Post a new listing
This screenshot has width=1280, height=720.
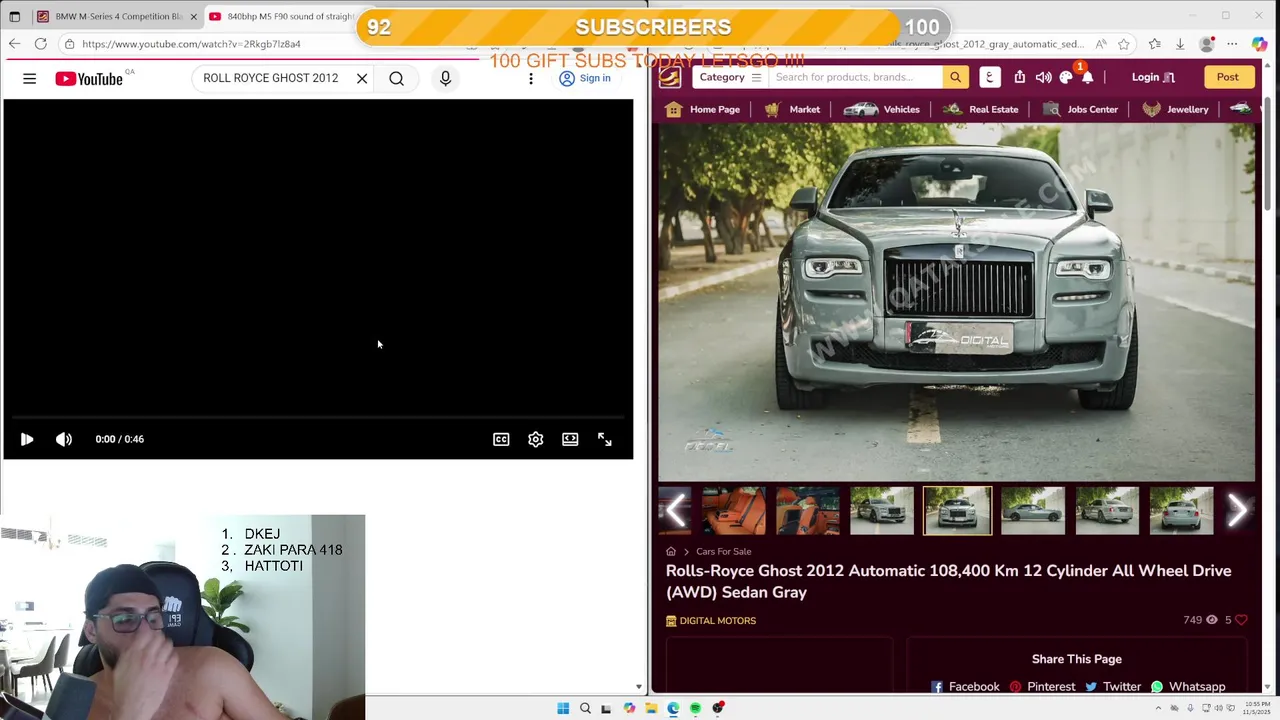pos(1227,77)
